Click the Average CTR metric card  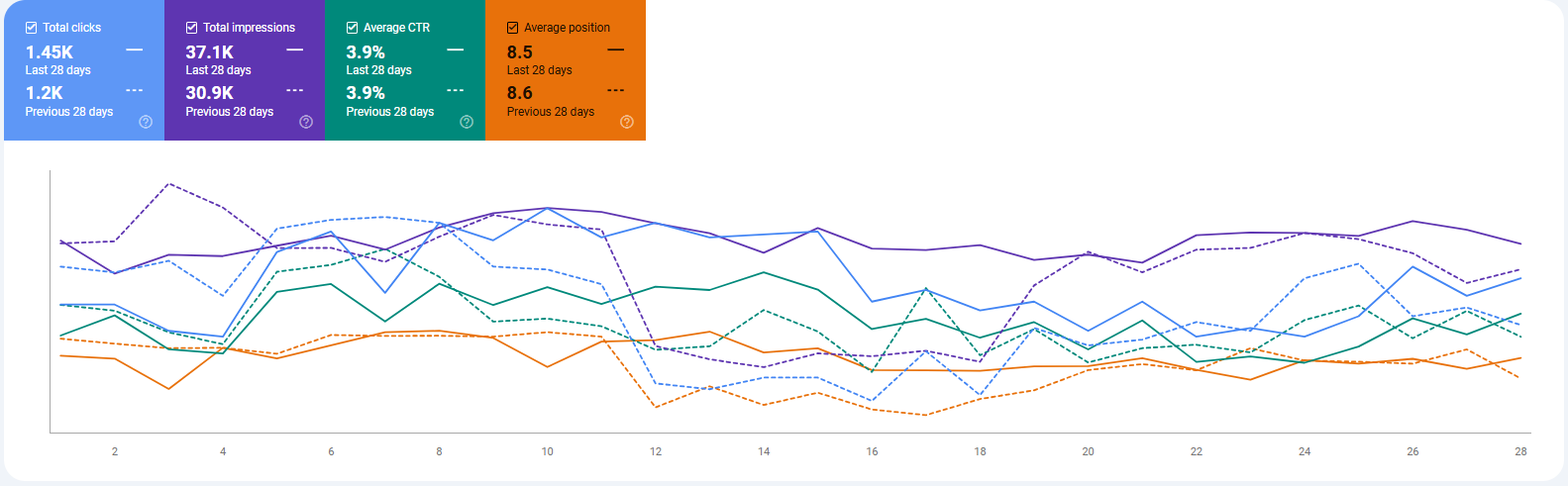(x=405, y=70)
